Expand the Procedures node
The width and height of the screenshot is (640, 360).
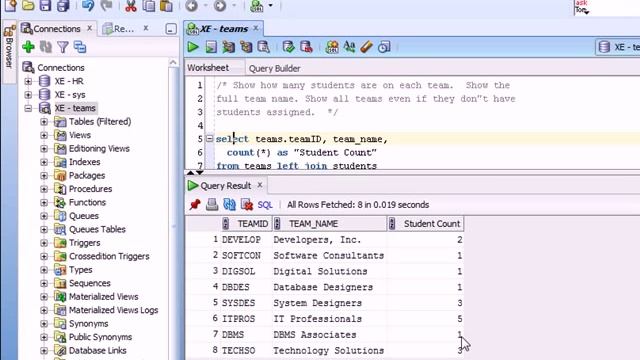pos(44,189)
